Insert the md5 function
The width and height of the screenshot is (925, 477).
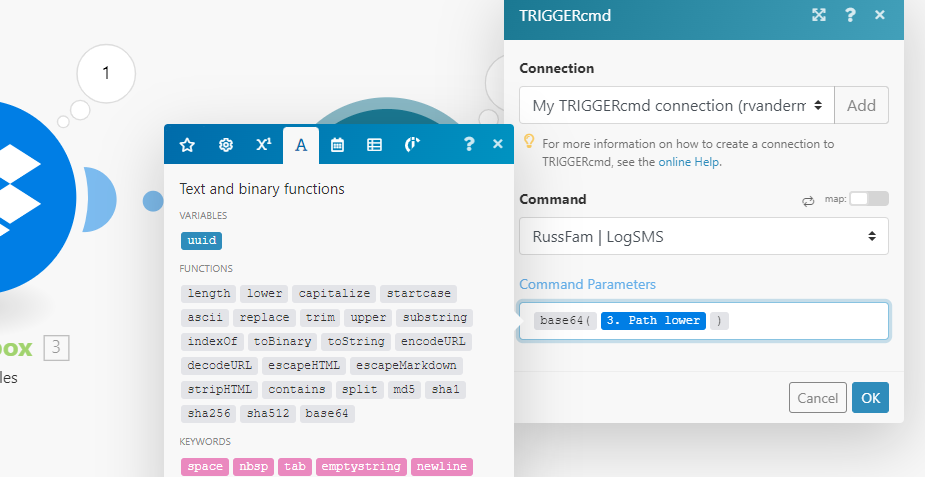404,390
